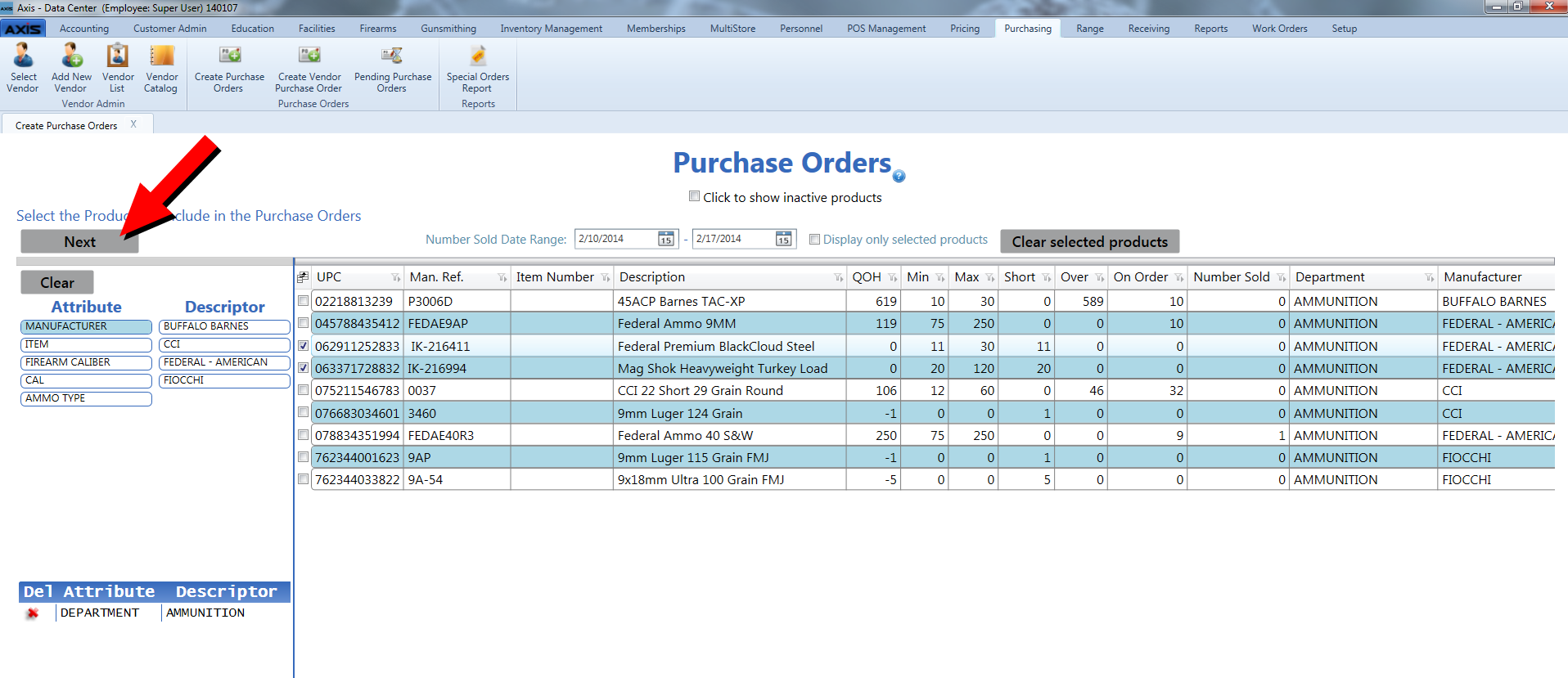Check the 45ACP Barnes TAC-XP row
The image size is (1568, 678).
pos(304,300)
